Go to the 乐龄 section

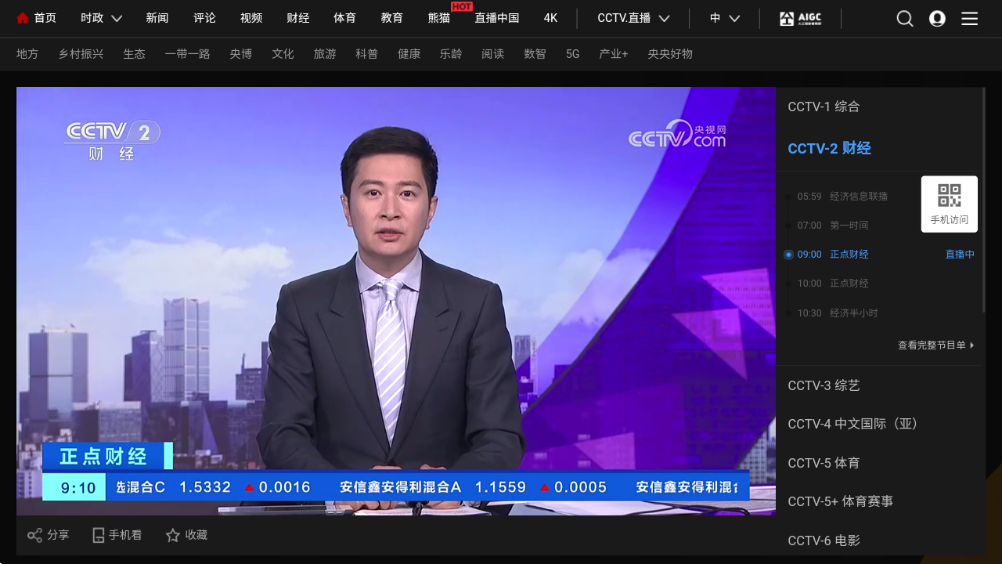click(451, 54)
